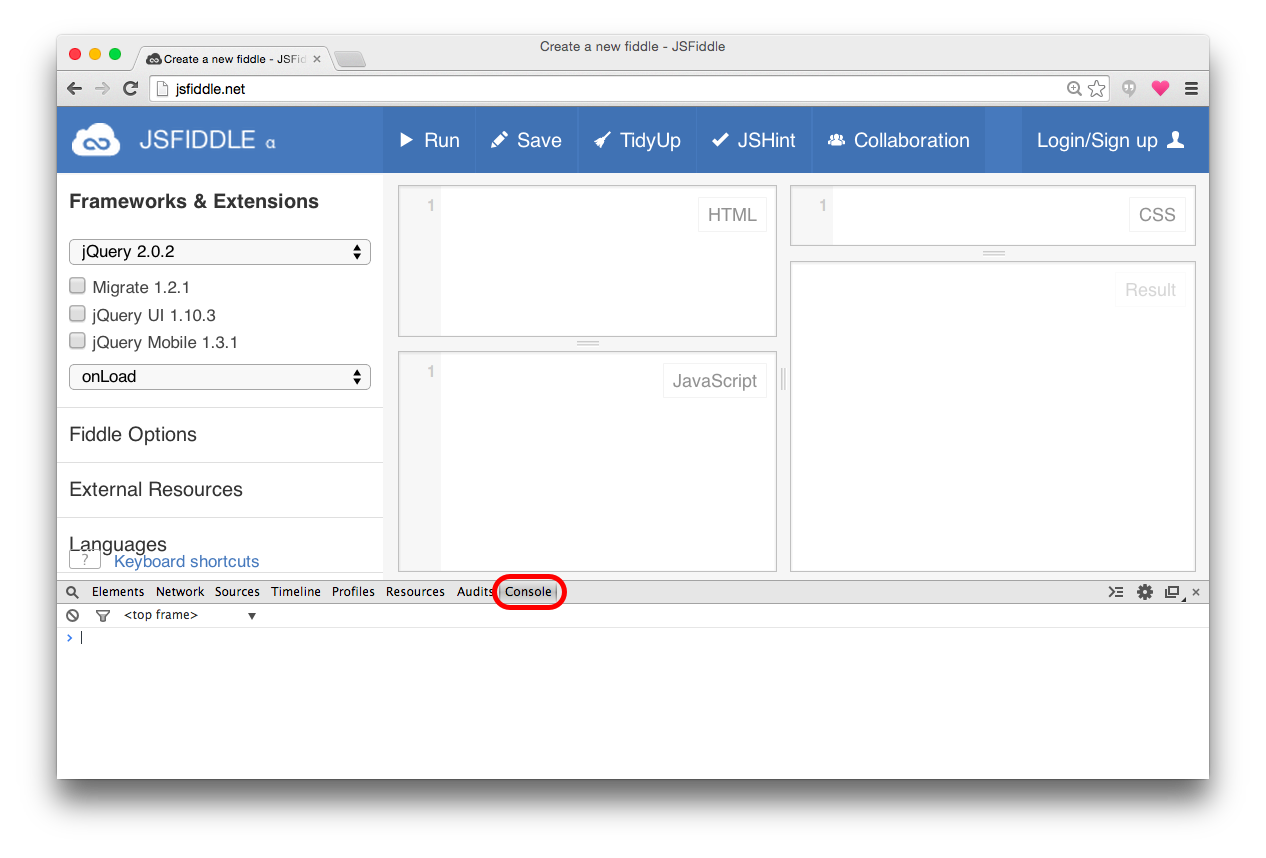Viewport: 1266px width, 858px height.
Task: Click the Frameworks & Extensions heading
Action: (194, 201)
